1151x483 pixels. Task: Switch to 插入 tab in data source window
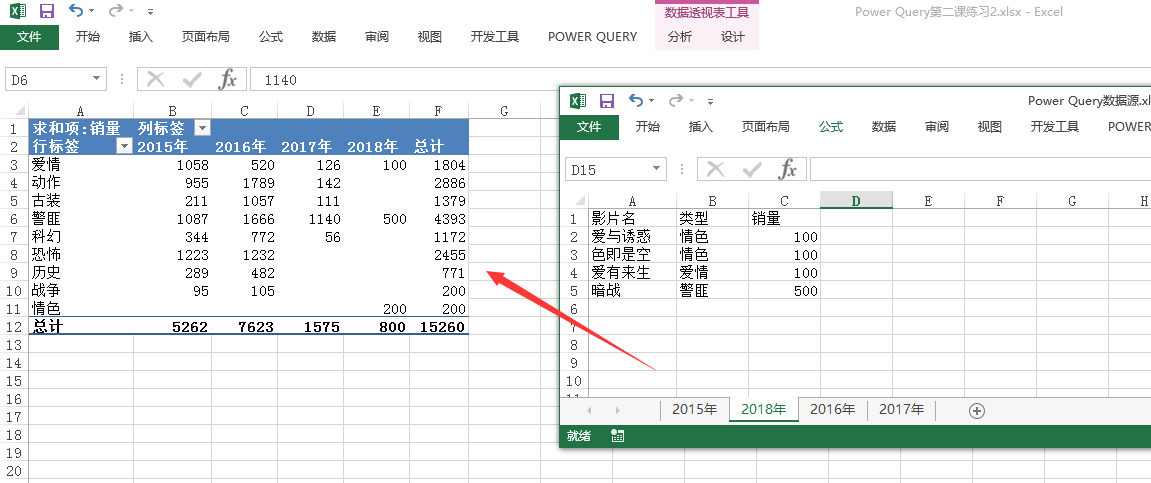point(700,127)
